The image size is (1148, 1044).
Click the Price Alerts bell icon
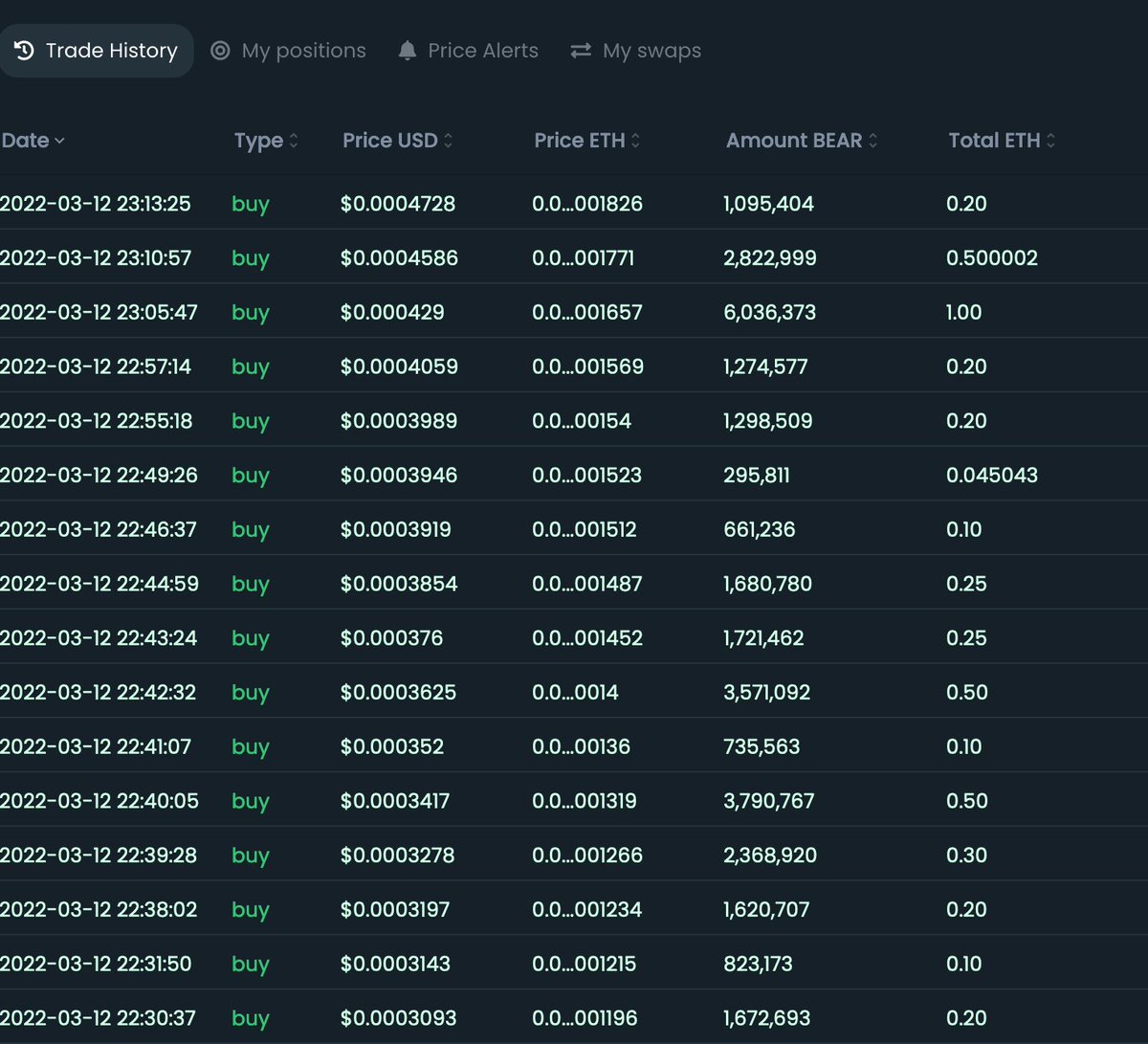(x=408, y=51)
